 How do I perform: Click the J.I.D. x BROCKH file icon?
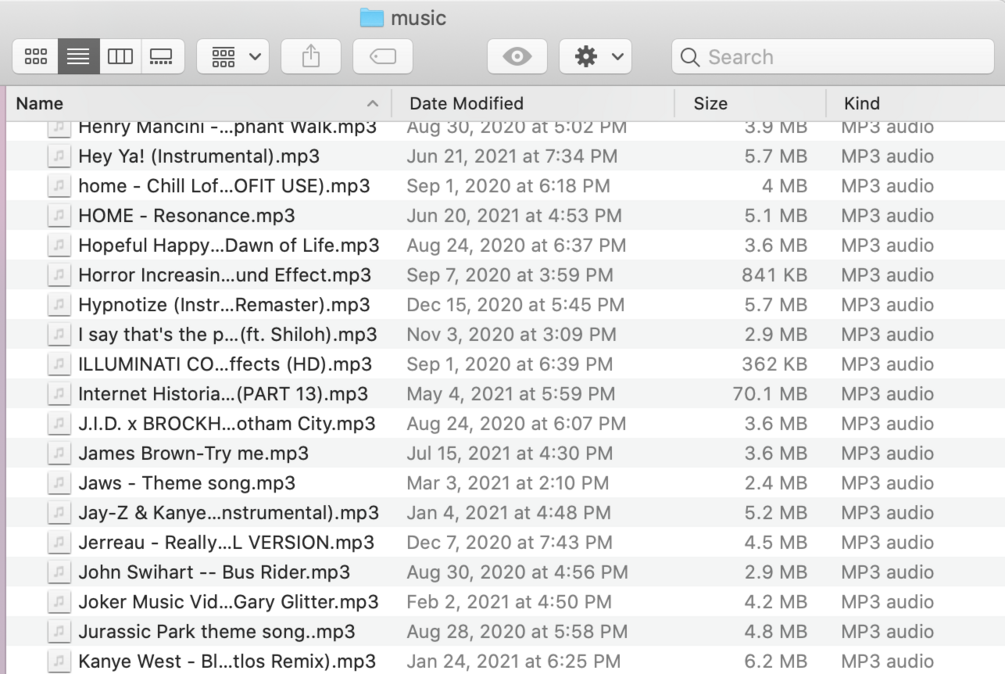point(59,423)
